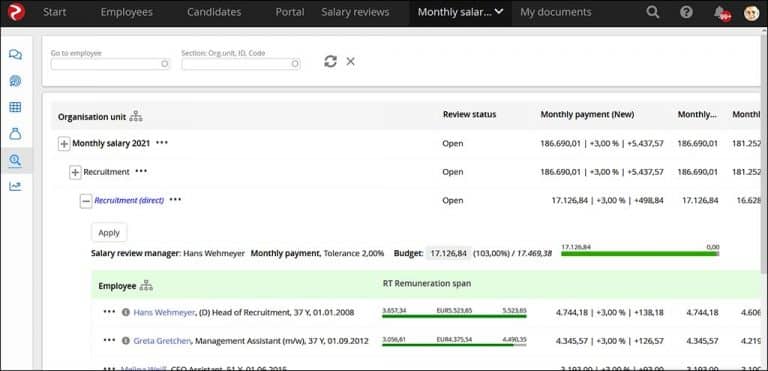The height and width of the screenshot is (371, 768).
Task: Open Hans Wehmeyer employee link
Action: coord(164,312)
